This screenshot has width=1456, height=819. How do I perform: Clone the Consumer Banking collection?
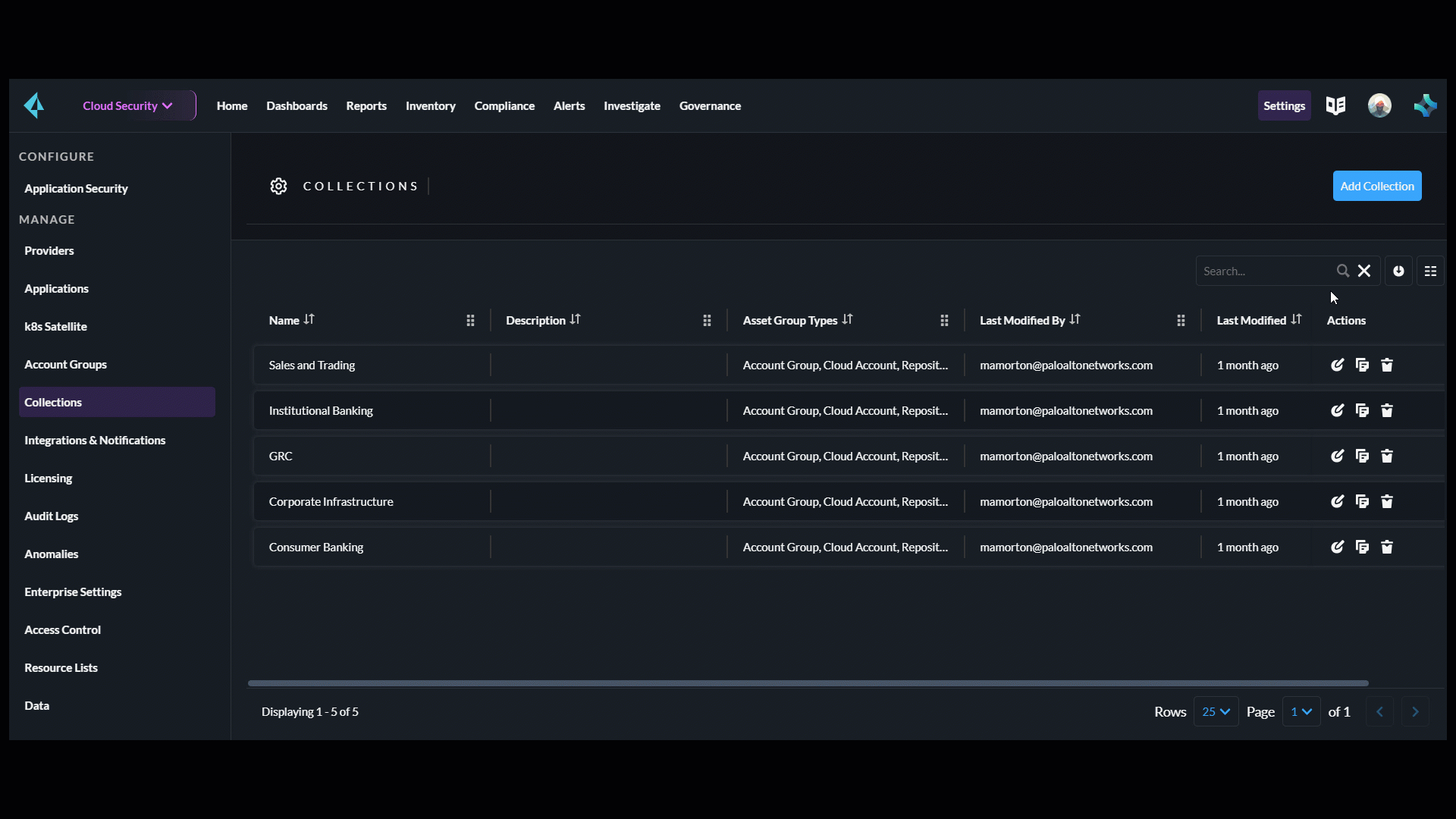click(1362, 547)
